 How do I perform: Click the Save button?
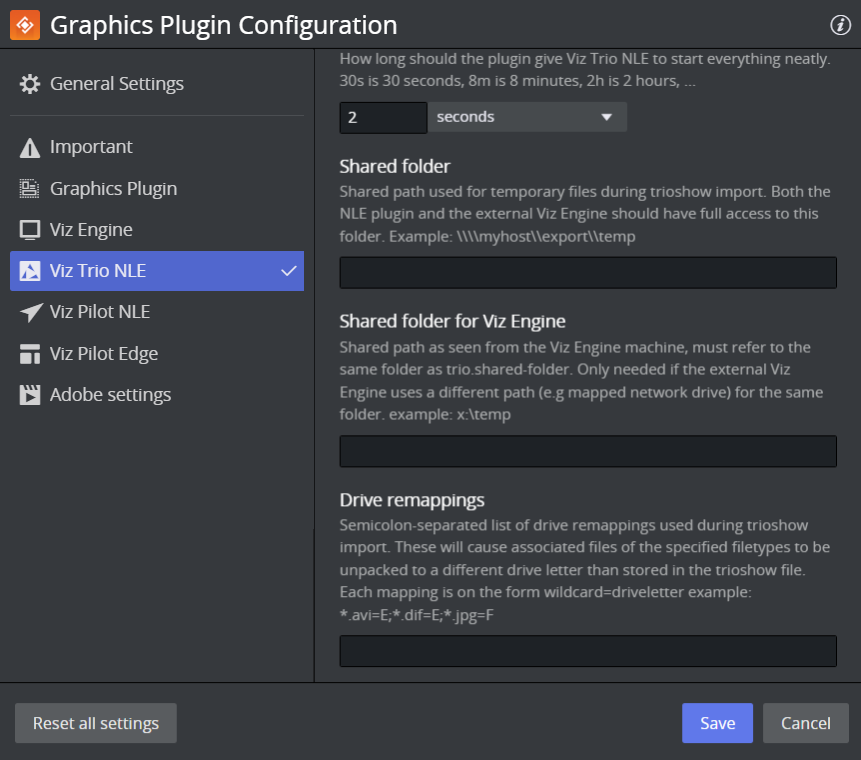(x=717, y=723)
